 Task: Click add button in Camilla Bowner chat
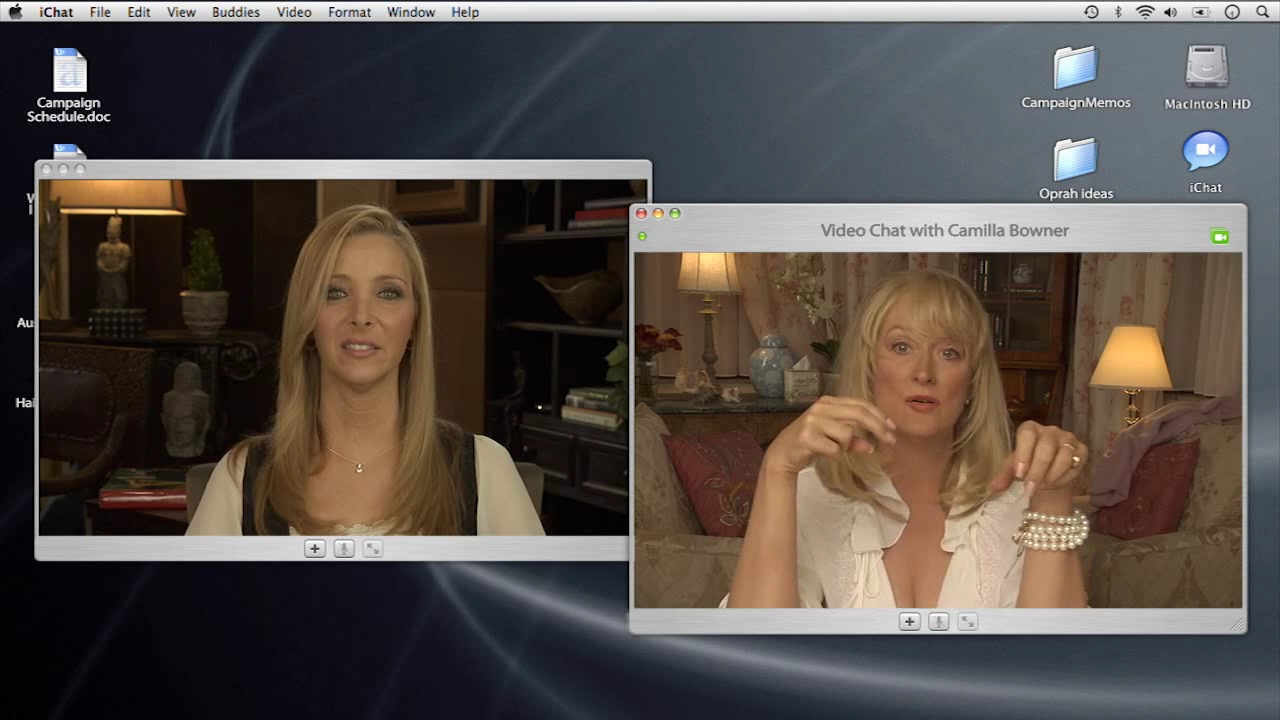[909, 621]
